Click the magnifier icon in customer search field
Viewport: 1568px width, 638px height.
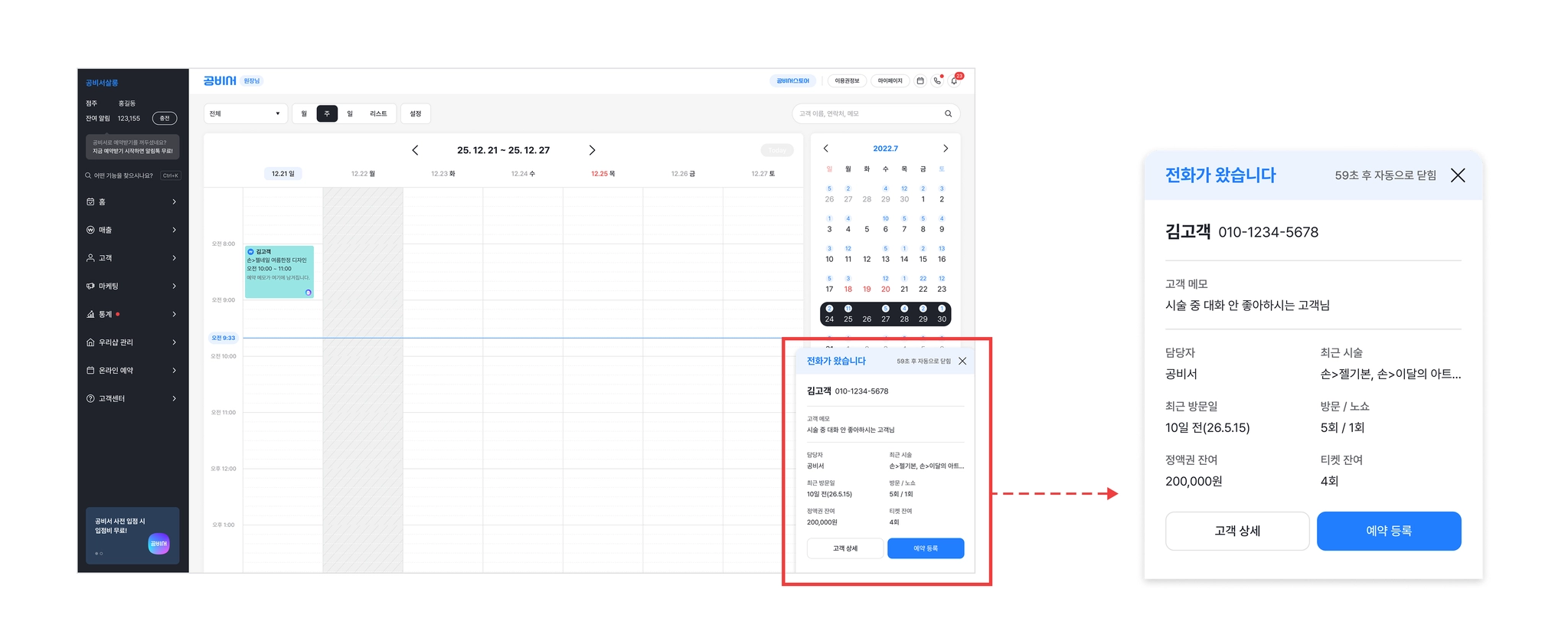tap(948, 113)
